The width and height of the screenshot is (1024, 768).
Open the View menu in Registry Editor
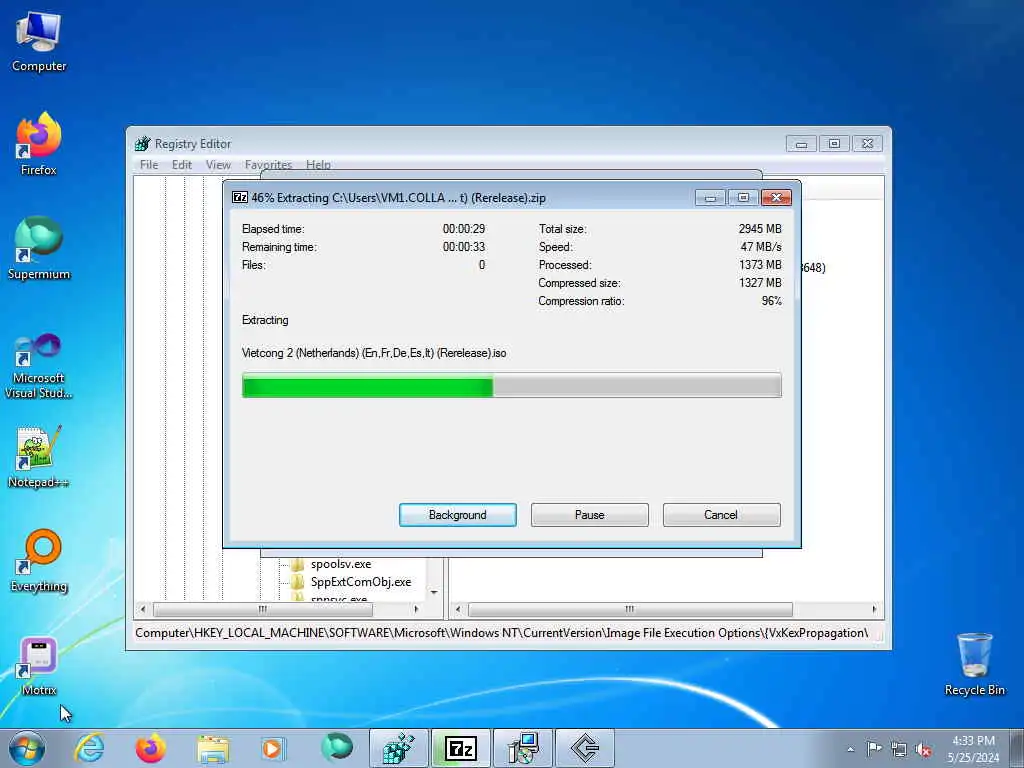click(x=218, y=165)
